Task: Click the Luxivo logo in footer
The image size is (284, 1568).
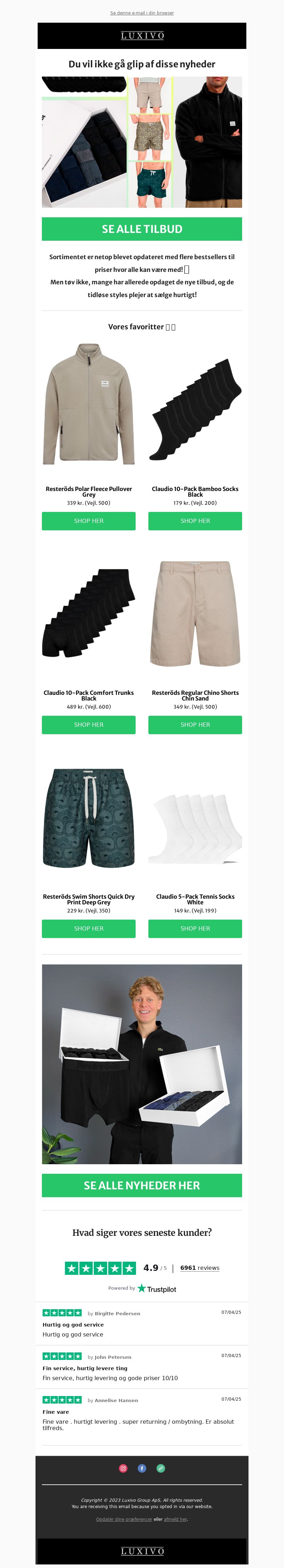Action: (142, 1551)
